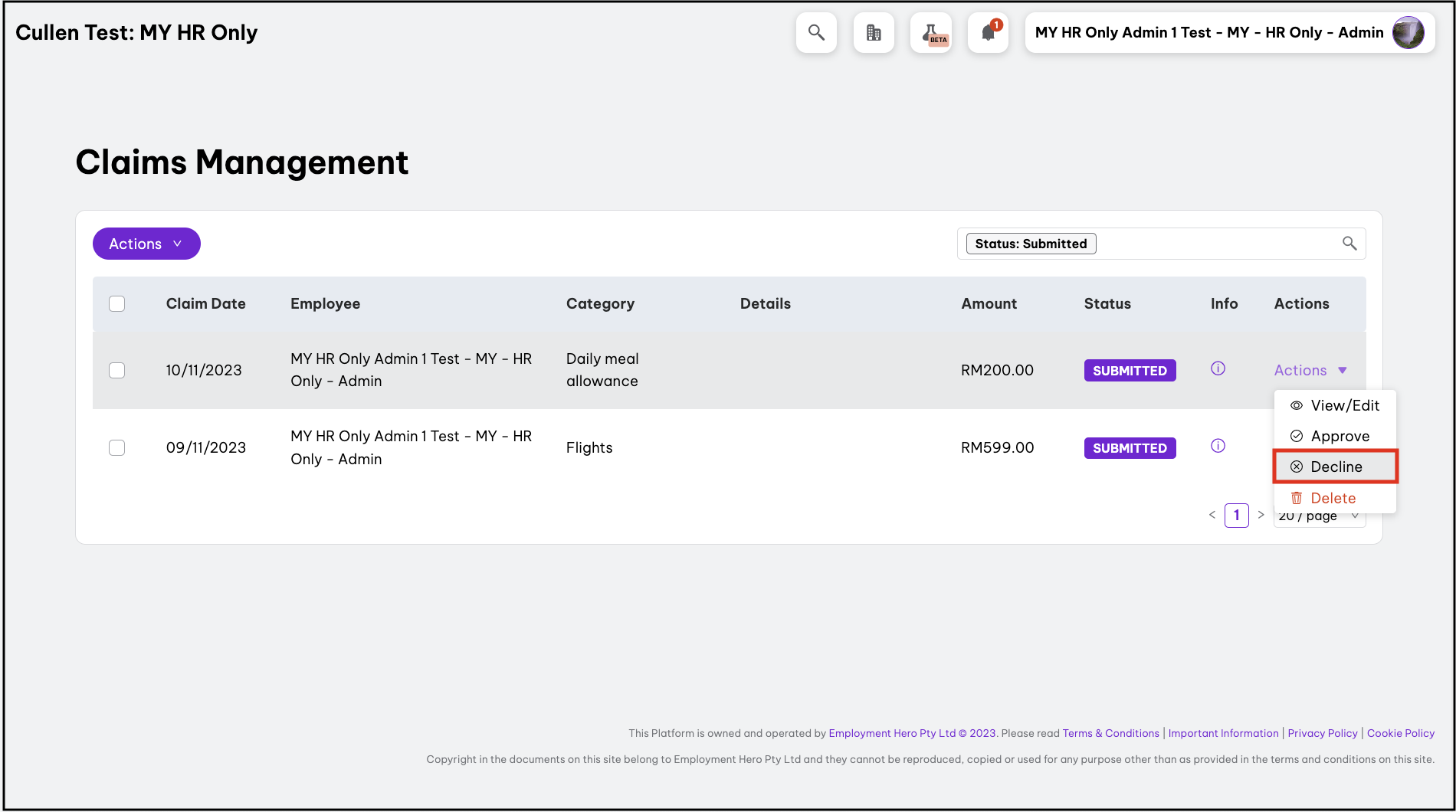Screen dimensions: 1456x812
Task: Click the organisation building icon
Action: coord(874,33)
